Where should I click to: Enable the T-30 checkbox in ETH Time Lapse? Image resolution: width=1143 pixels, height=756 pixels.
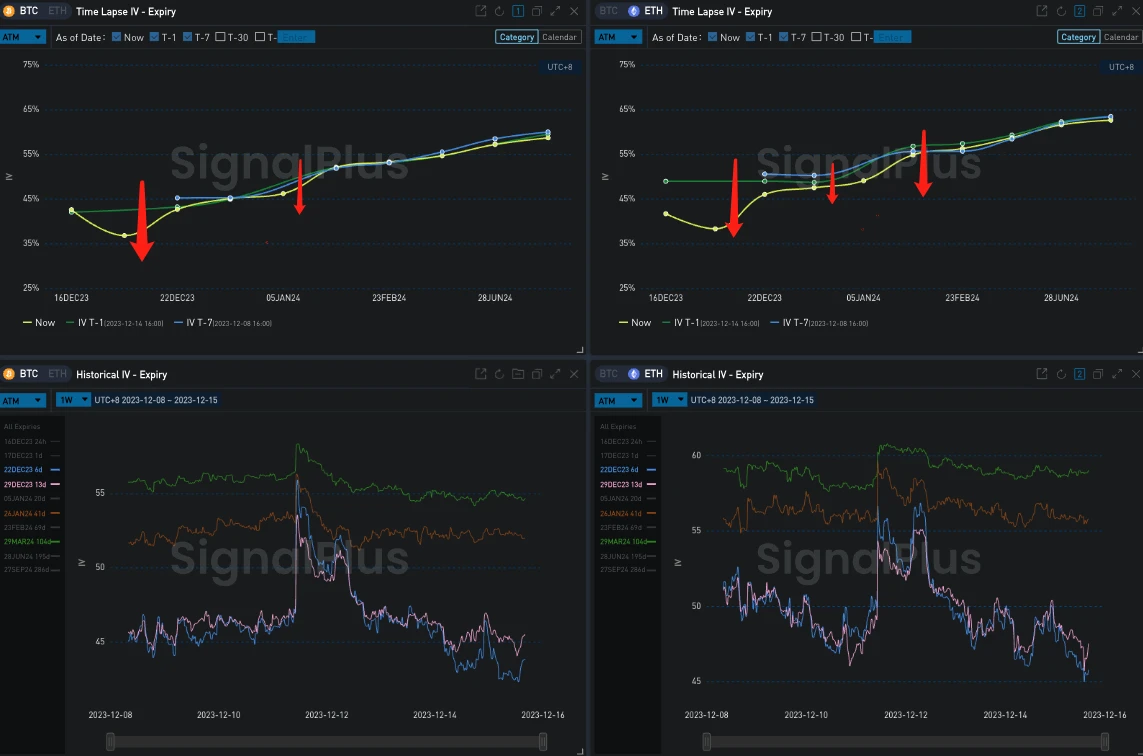pyautogui.click(x=817, y=37)
